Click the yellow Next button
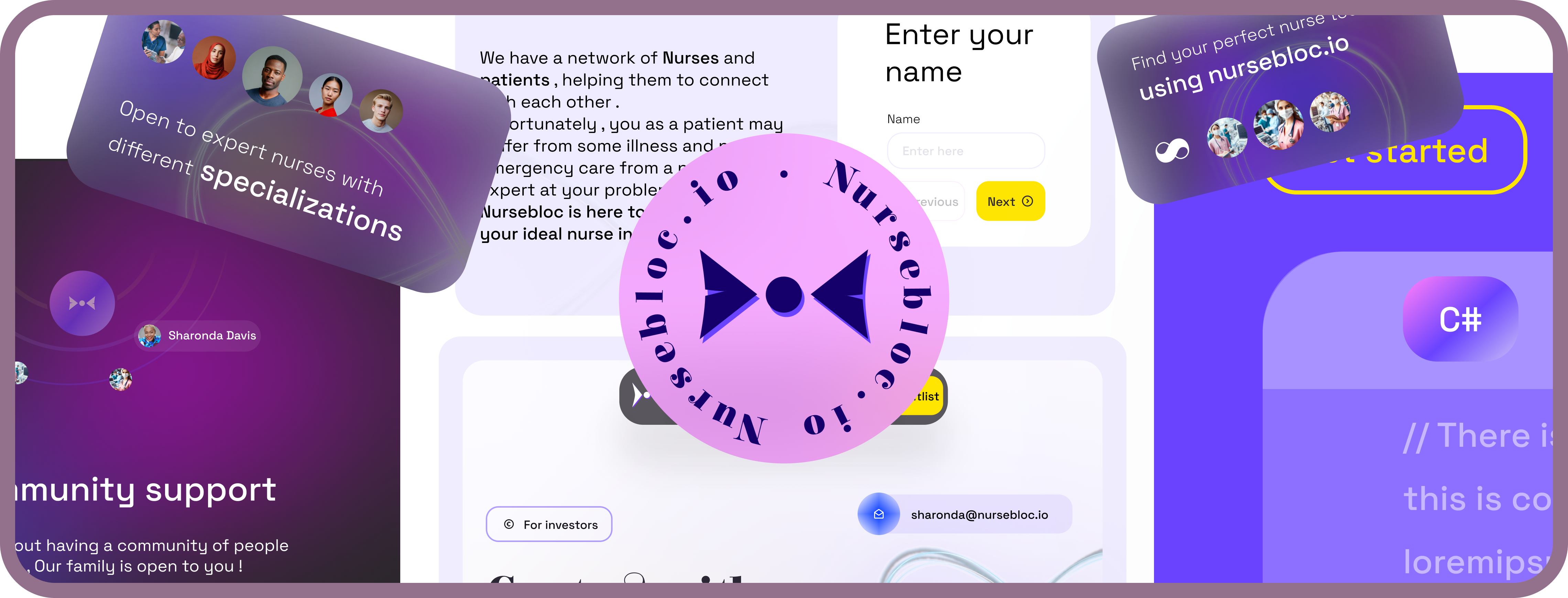This screenshot has width=1568, height=598. click(1011, 201)
